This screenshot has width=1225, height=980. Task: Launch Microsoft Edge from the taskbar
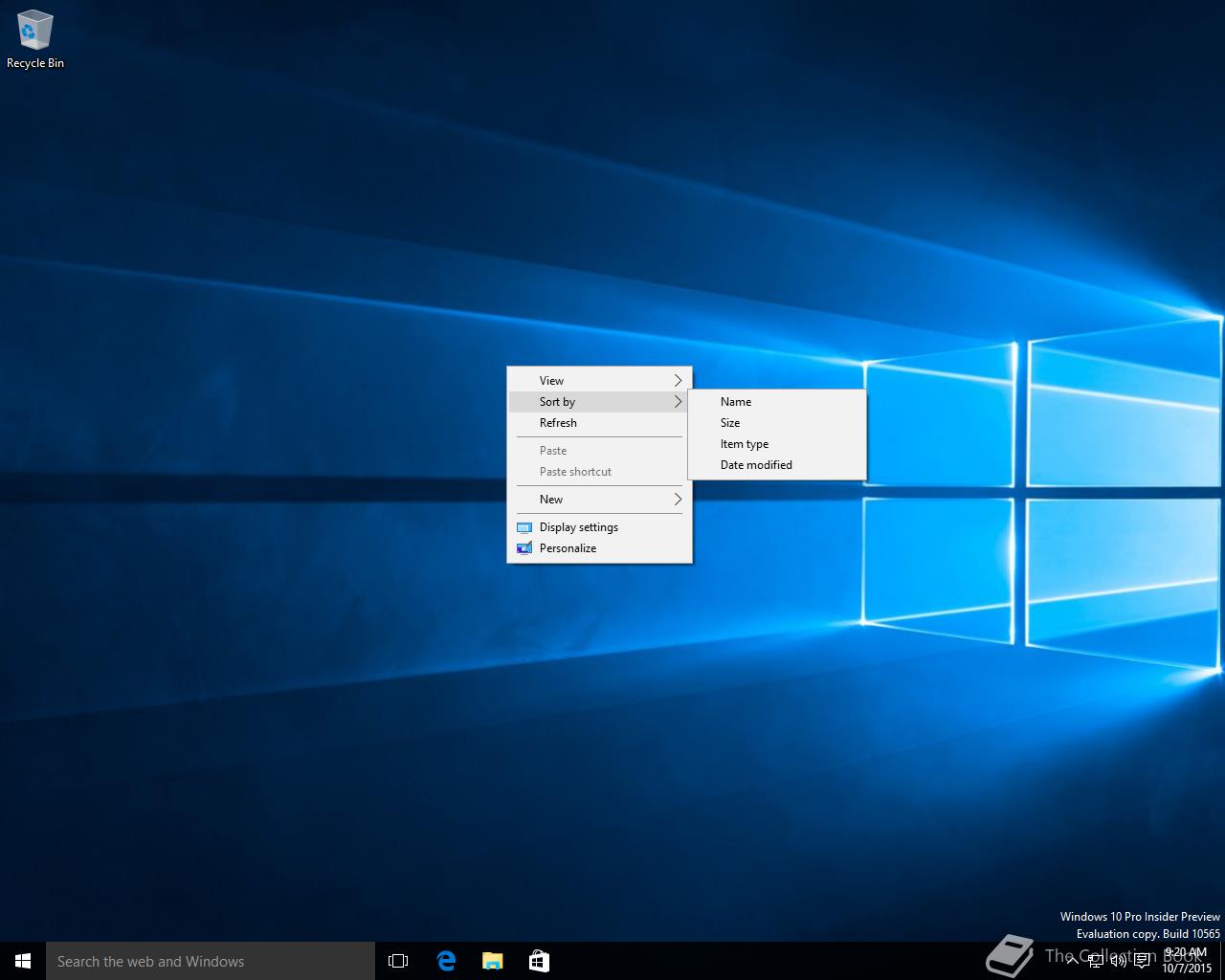pyautogui.click(x=446, y=961)
